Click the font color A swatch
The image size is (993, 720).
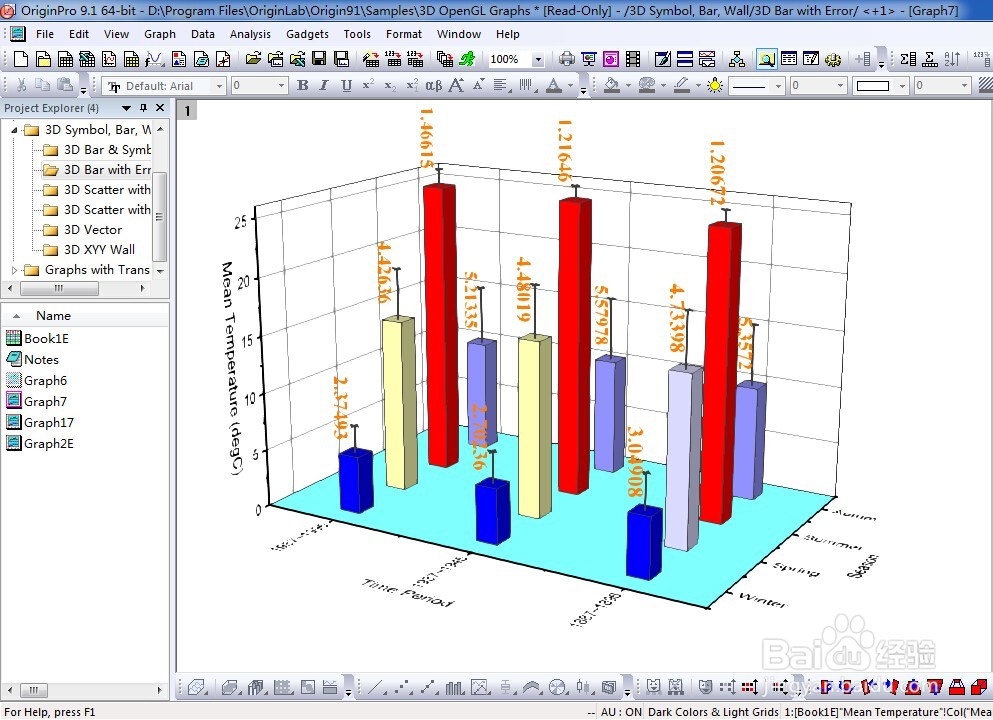coord(554,85)
